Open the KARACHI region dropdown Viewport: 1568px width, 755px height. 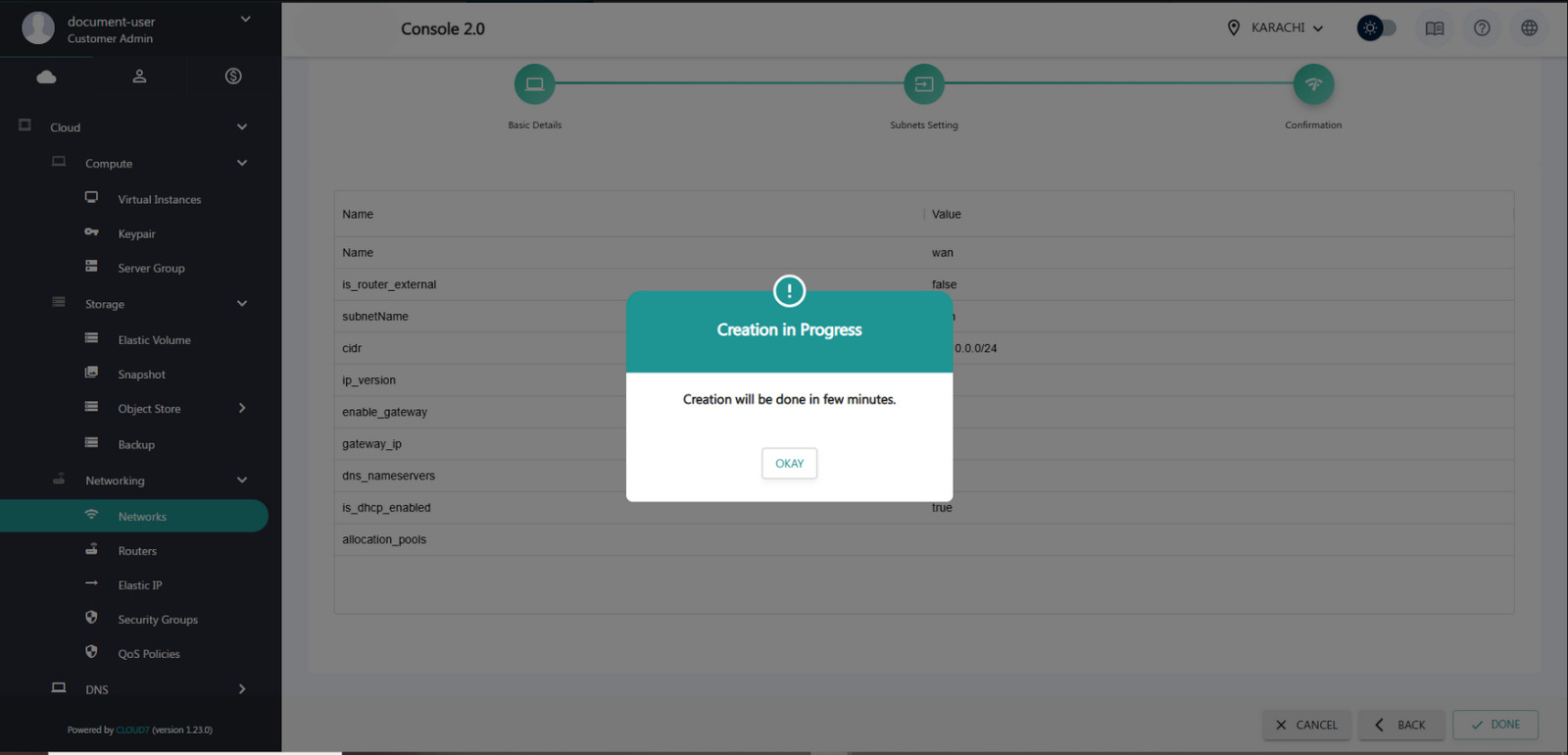[x=1277, y=28]
